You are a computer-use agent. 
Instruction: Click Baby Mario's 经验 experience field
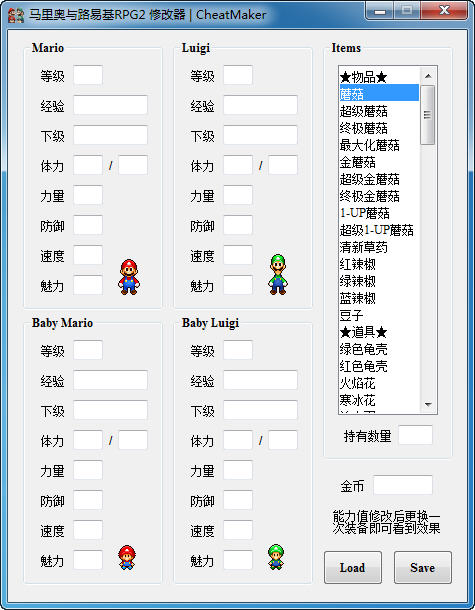pyautogui.click(x=110, y=380)
